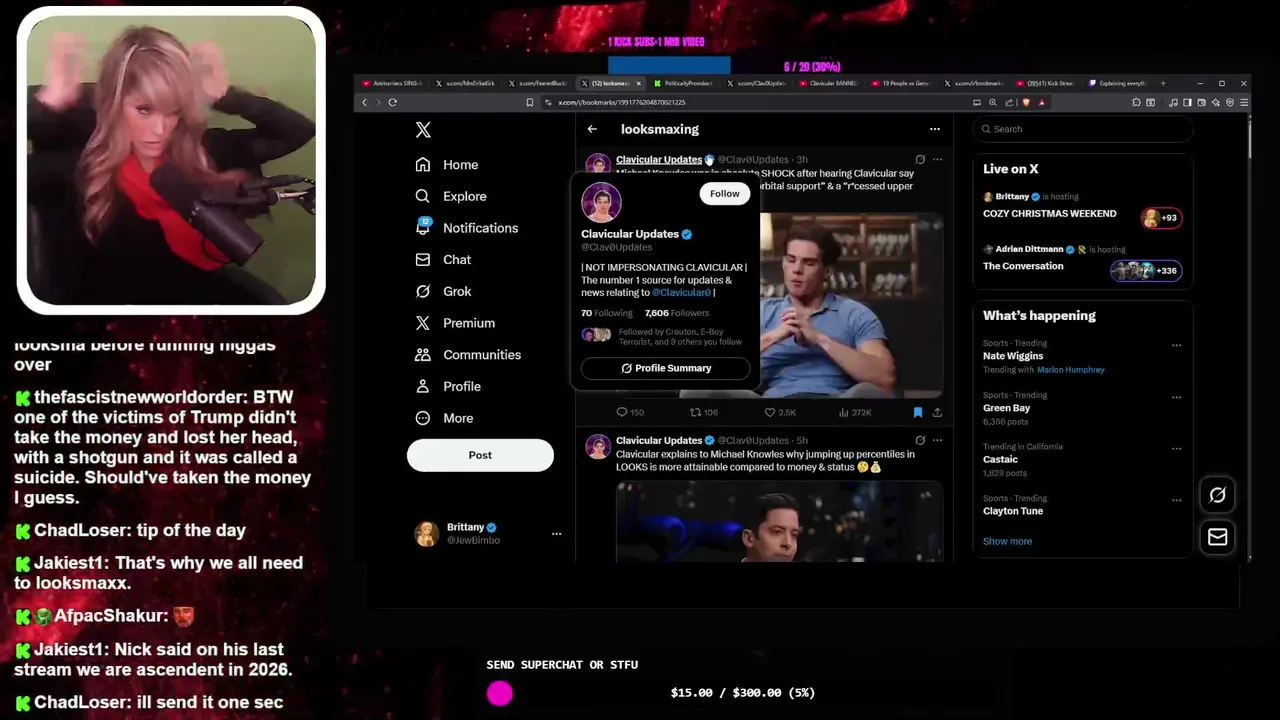Image resolution: width=1280 pixels, height=720 pixels.
Task: Open a new browser tab
Action: click(x=1162, y=84)
